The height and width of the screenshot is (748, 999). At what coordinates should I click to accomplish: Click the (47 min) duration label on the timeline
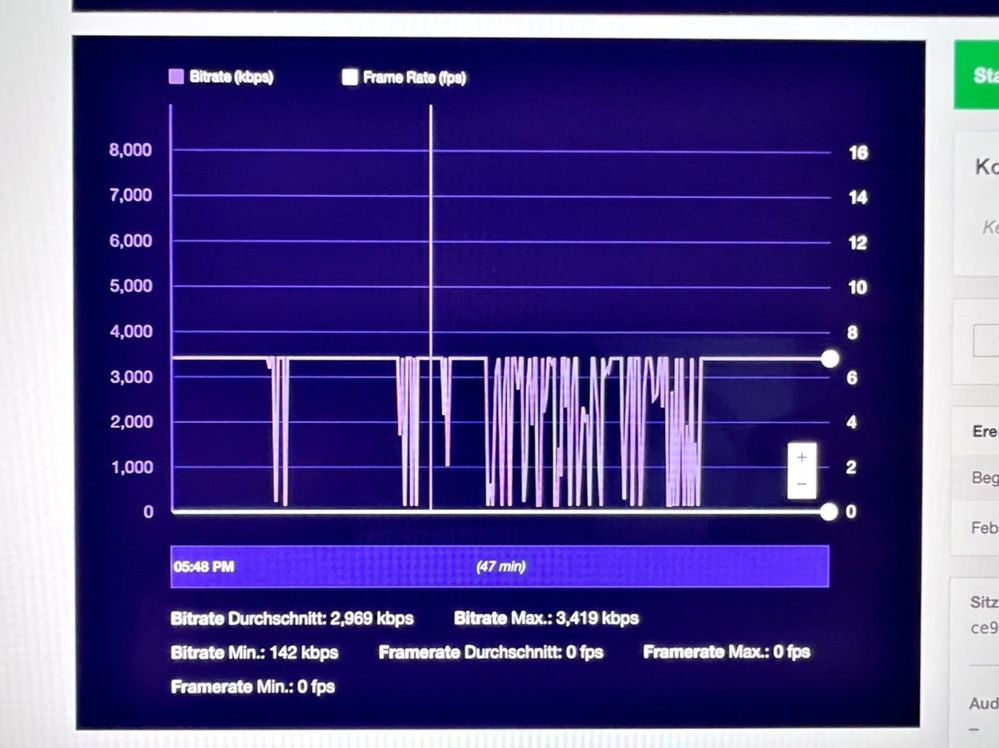[x=501, y=566]
